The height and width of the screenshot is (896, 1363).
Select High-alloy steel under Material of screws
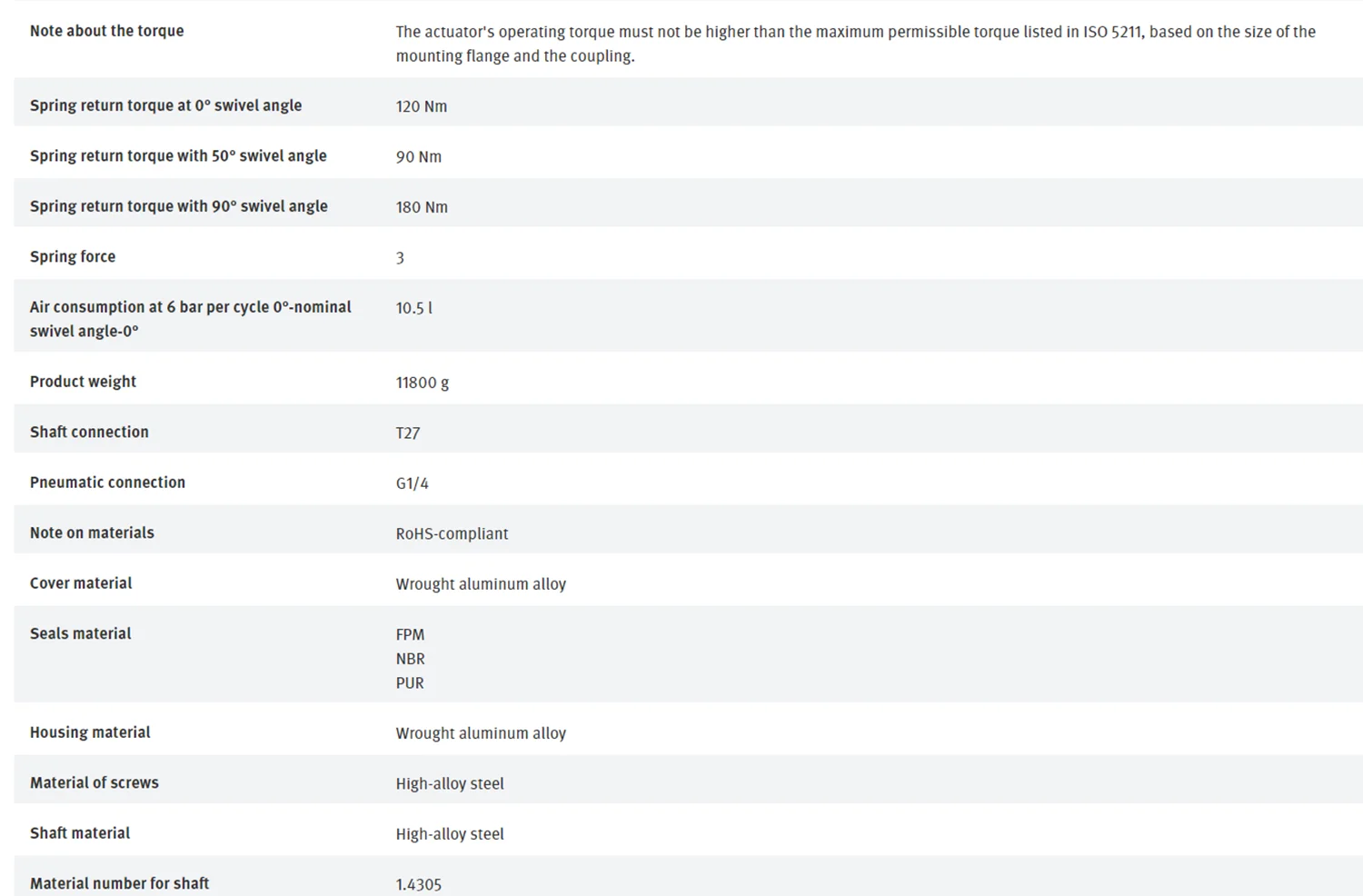(450, 784)
